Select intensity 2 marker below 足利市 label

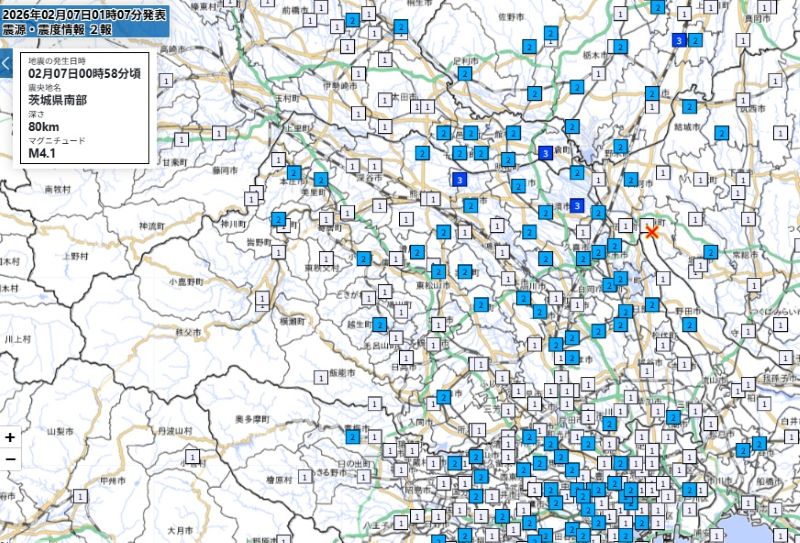click(x=464, y=73)
